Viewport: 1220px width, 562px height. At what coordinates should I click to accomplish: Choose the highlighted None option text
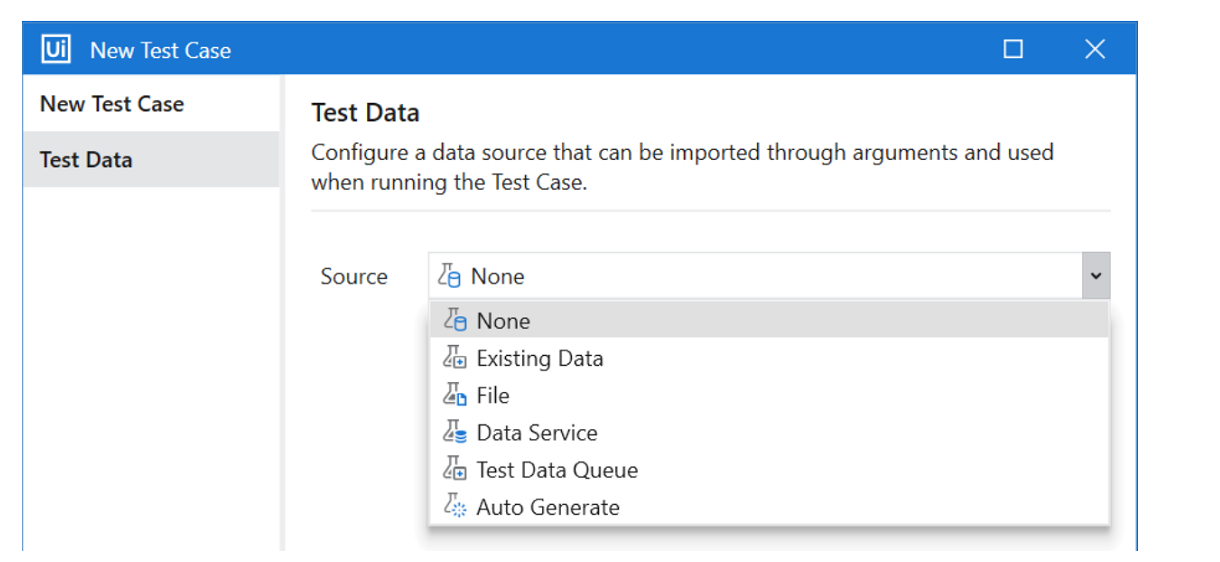click(503, 321)
